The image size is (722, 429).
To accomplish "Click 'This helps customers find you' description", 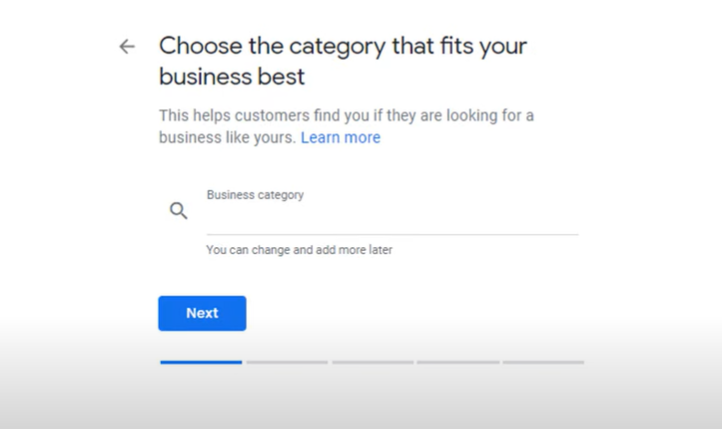I will (x=345, y=116).
